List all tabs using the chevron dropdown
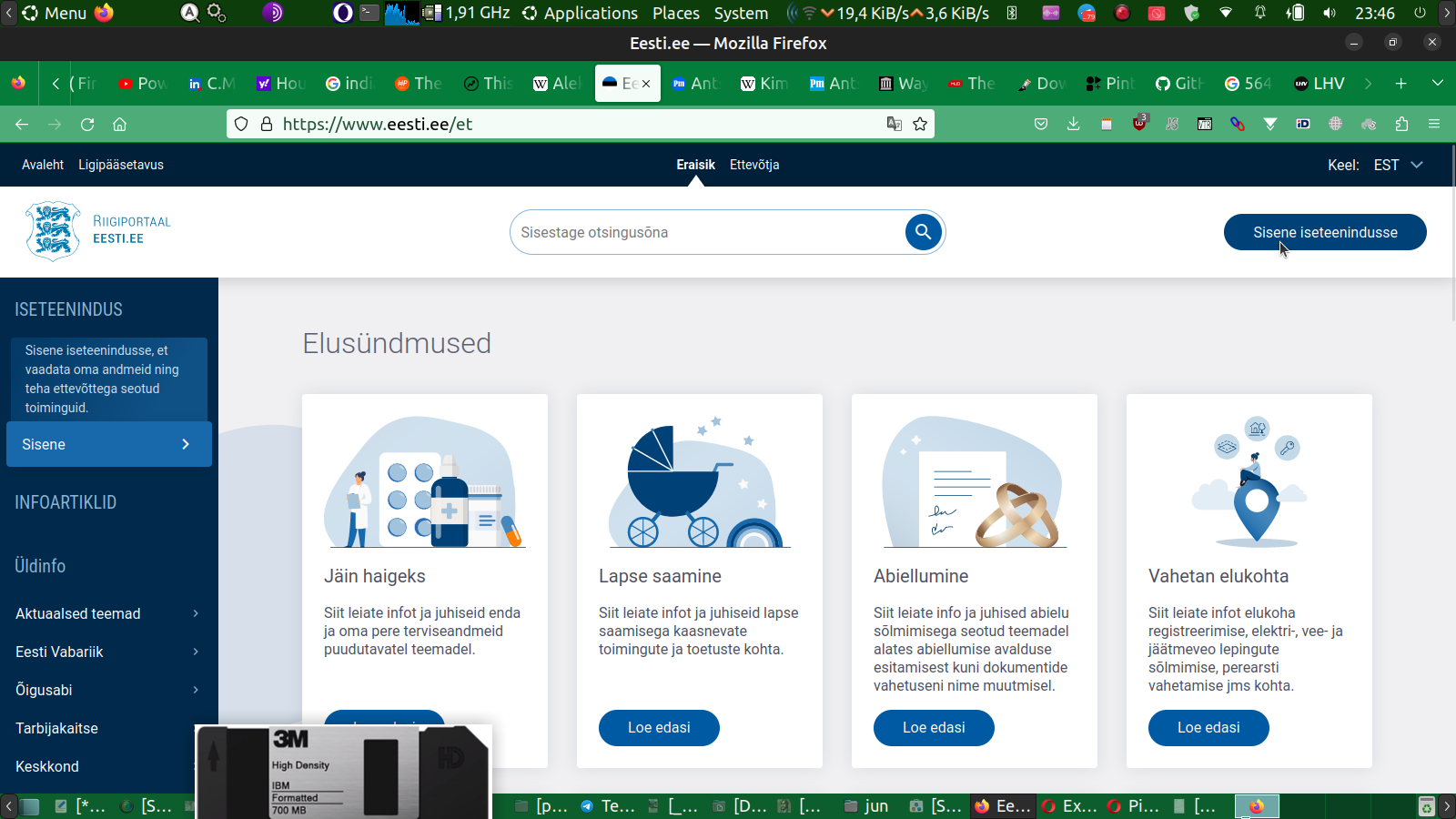The width and height of the screenshot is (1456, 819). (x=1438, y=84)
